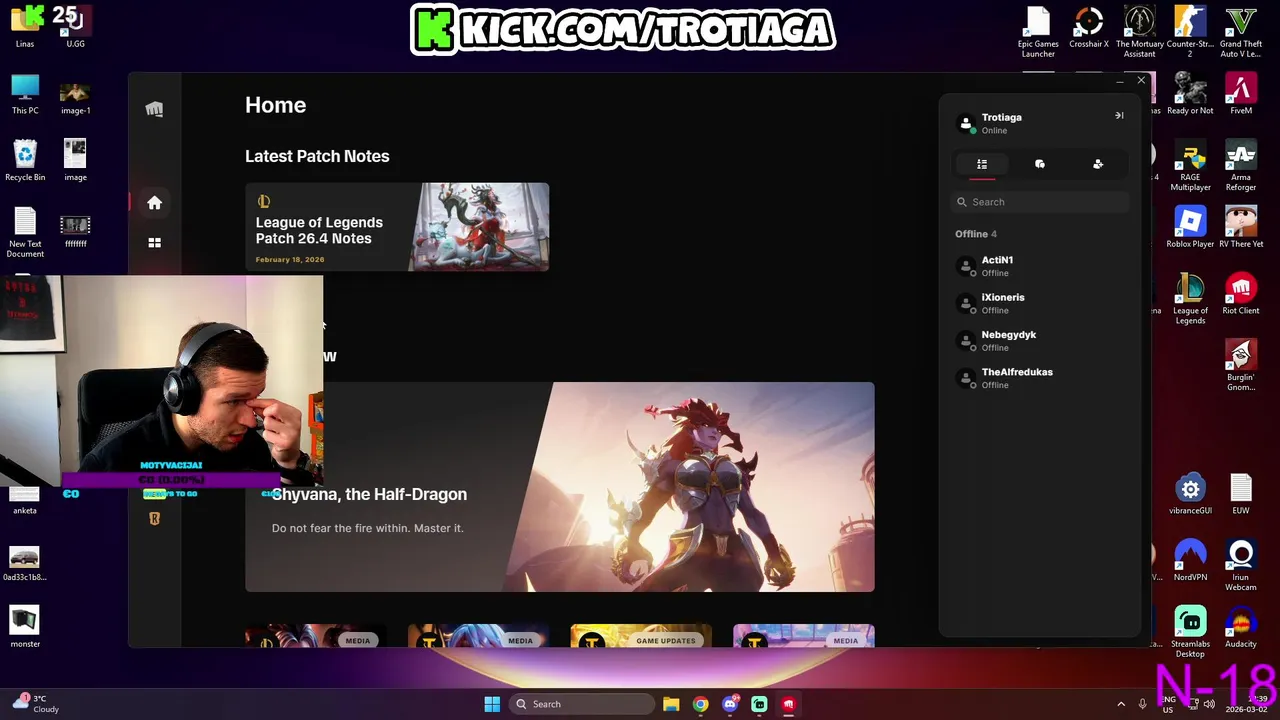Open Burglin' Gnomes desktop shortcut
Image resolution: width=1280 pixels, height=720 pixels.
pos(1241,366)
